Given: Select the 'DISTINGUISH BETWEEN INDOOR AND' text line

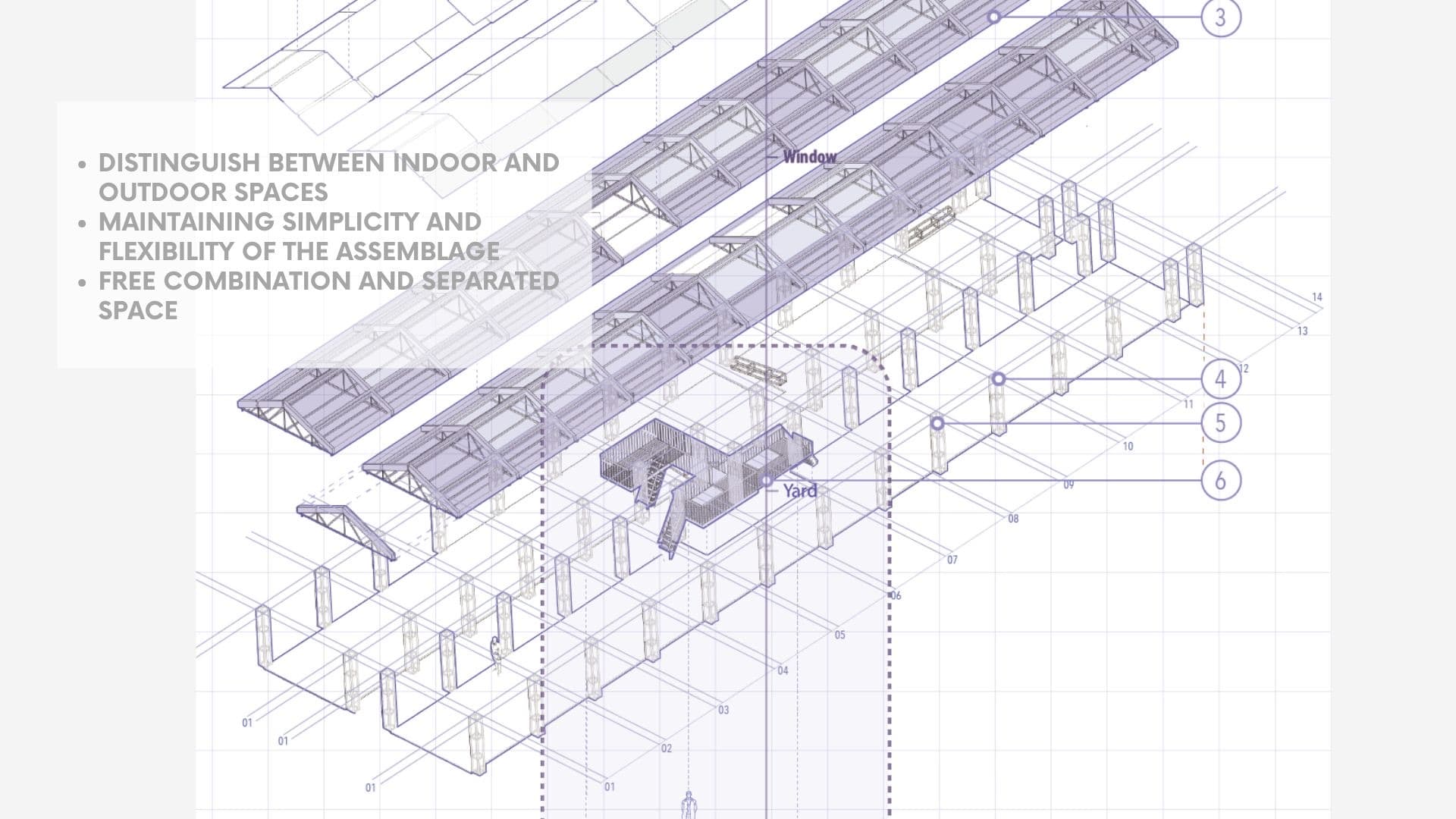Looking at the screenshot, I should [329, 162].
